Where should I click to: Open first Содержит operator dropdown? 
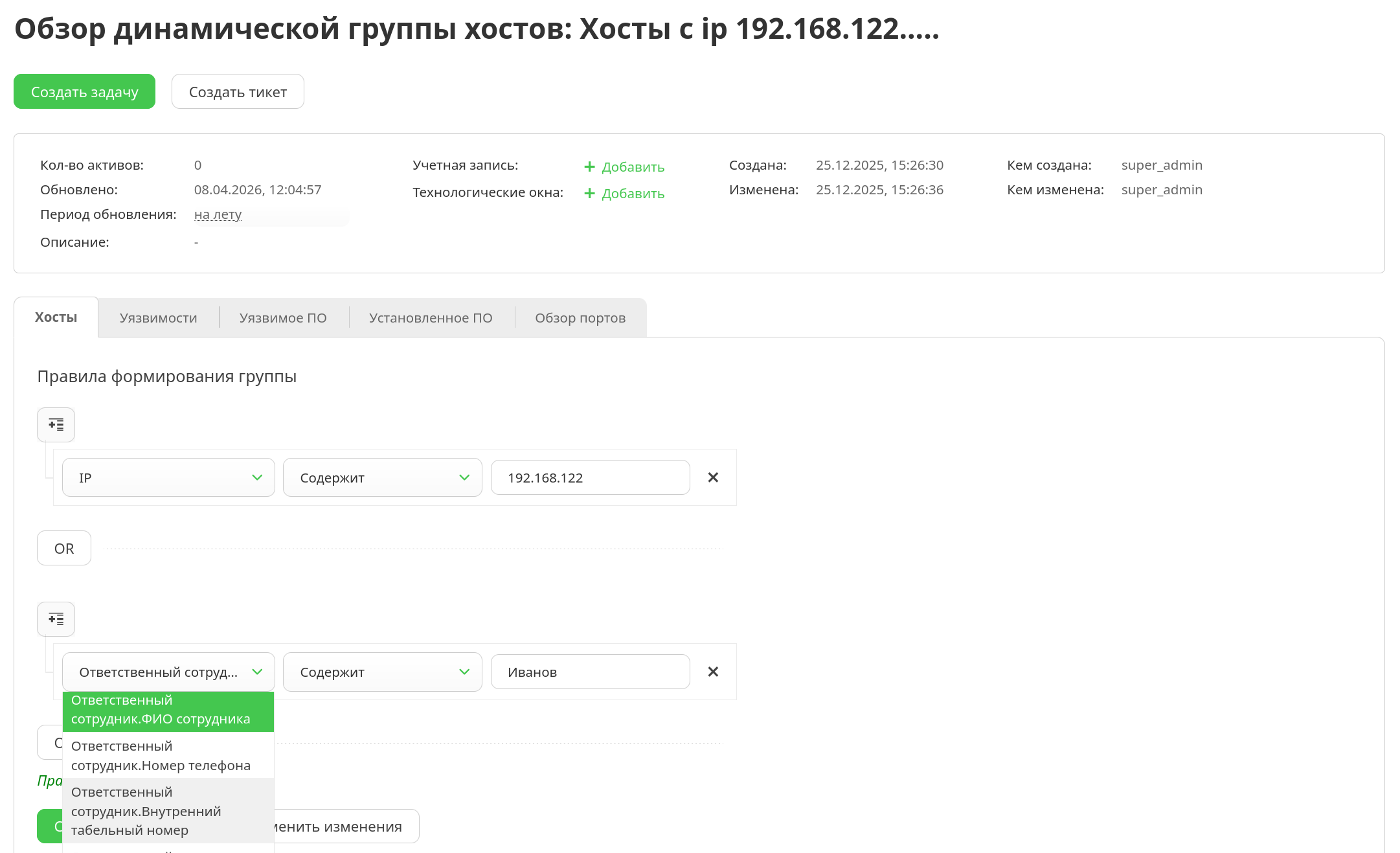(x=382, y=477)
